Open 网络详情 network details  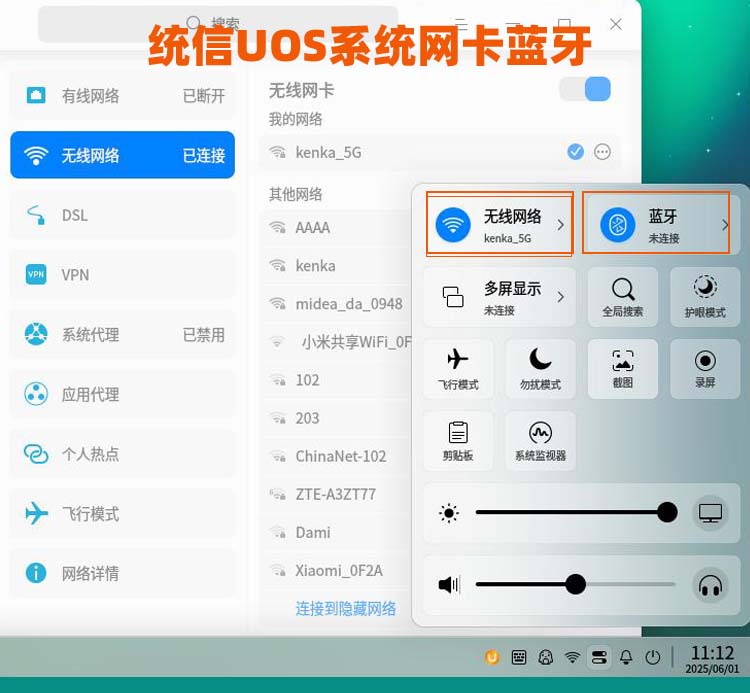pos(122,573)
